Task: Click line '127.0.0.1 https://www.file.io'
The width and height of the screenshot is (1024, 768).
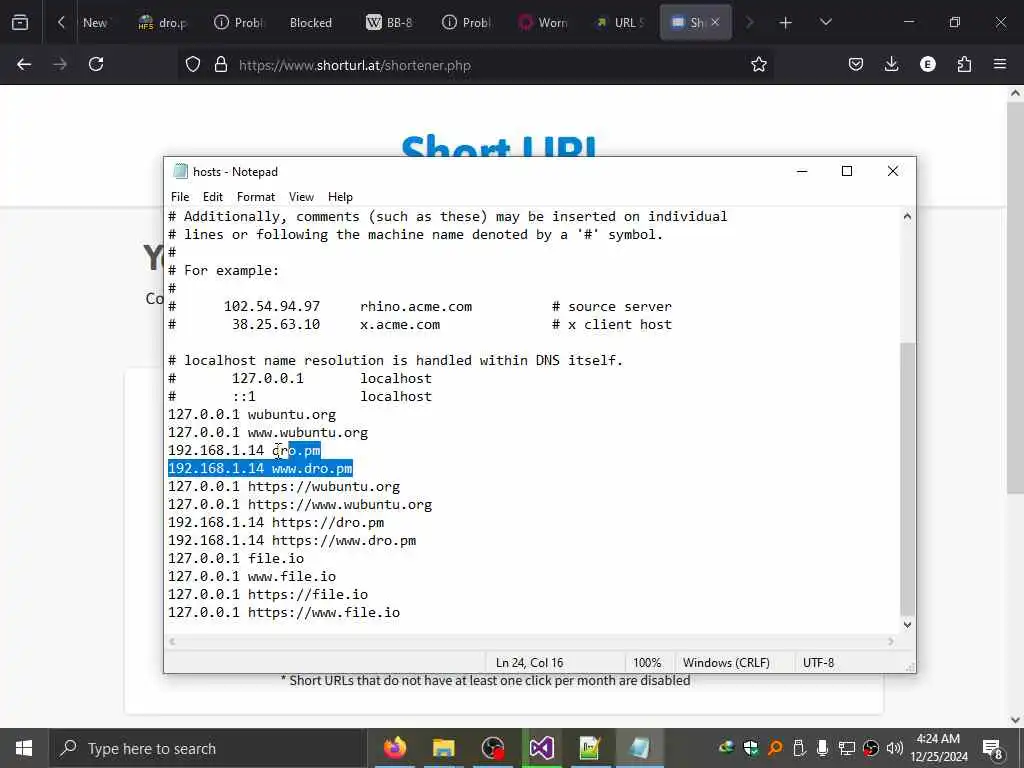Action: (284, 613)
